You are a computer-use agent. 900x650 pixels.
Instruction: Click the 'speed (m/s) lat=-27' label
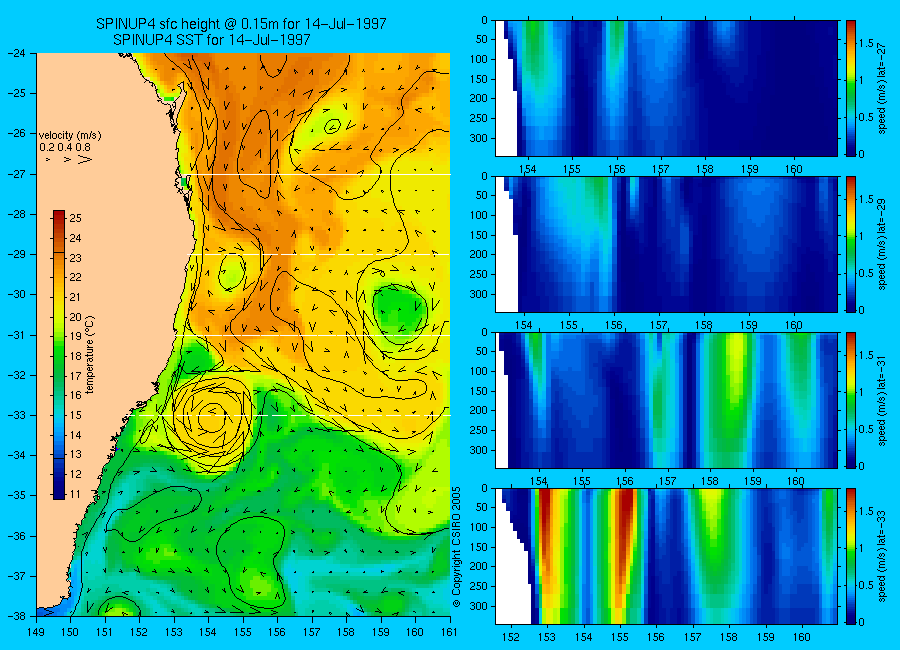[883, 88]
